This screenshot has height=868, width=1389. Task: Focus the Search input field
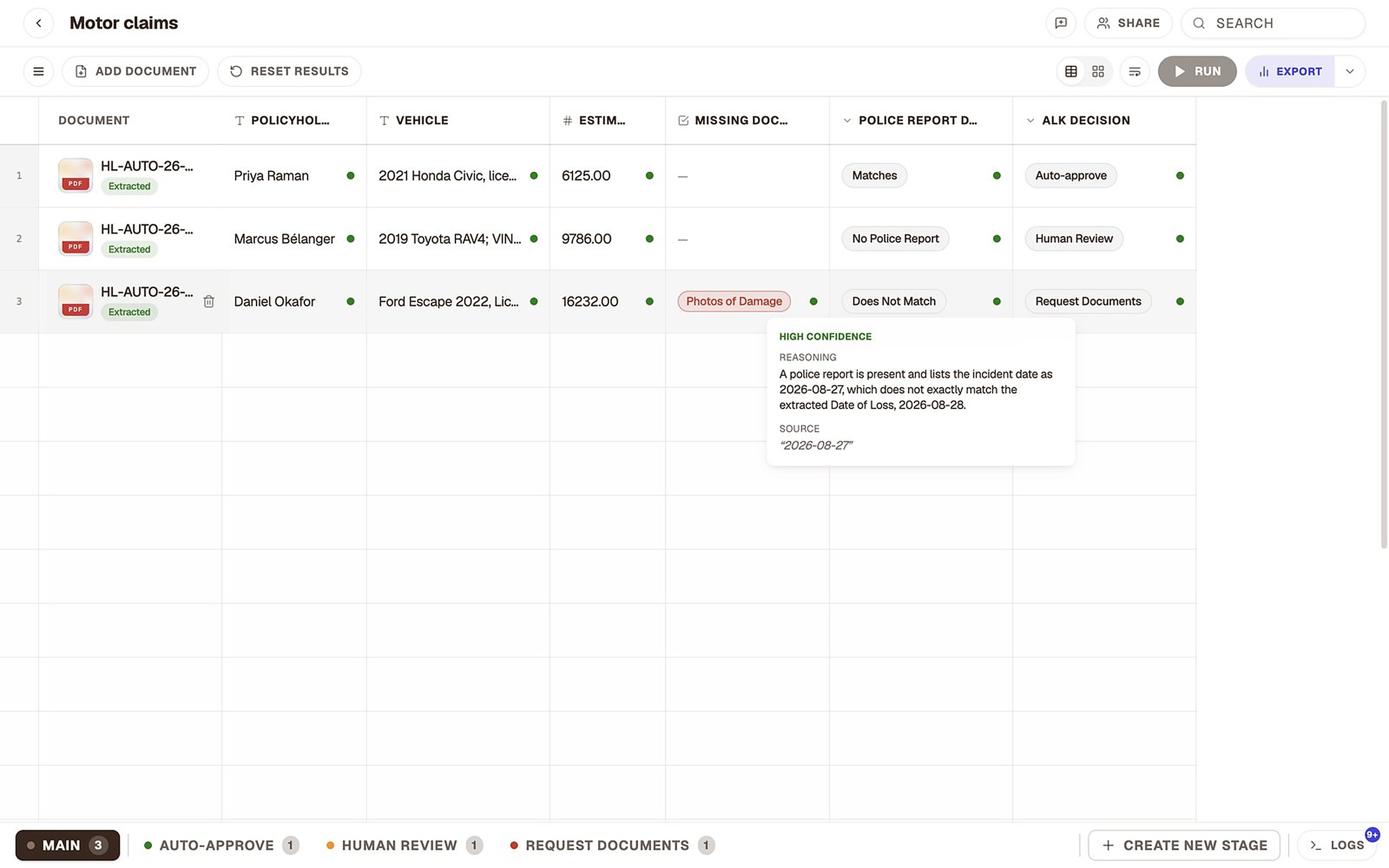(1273, 23)
